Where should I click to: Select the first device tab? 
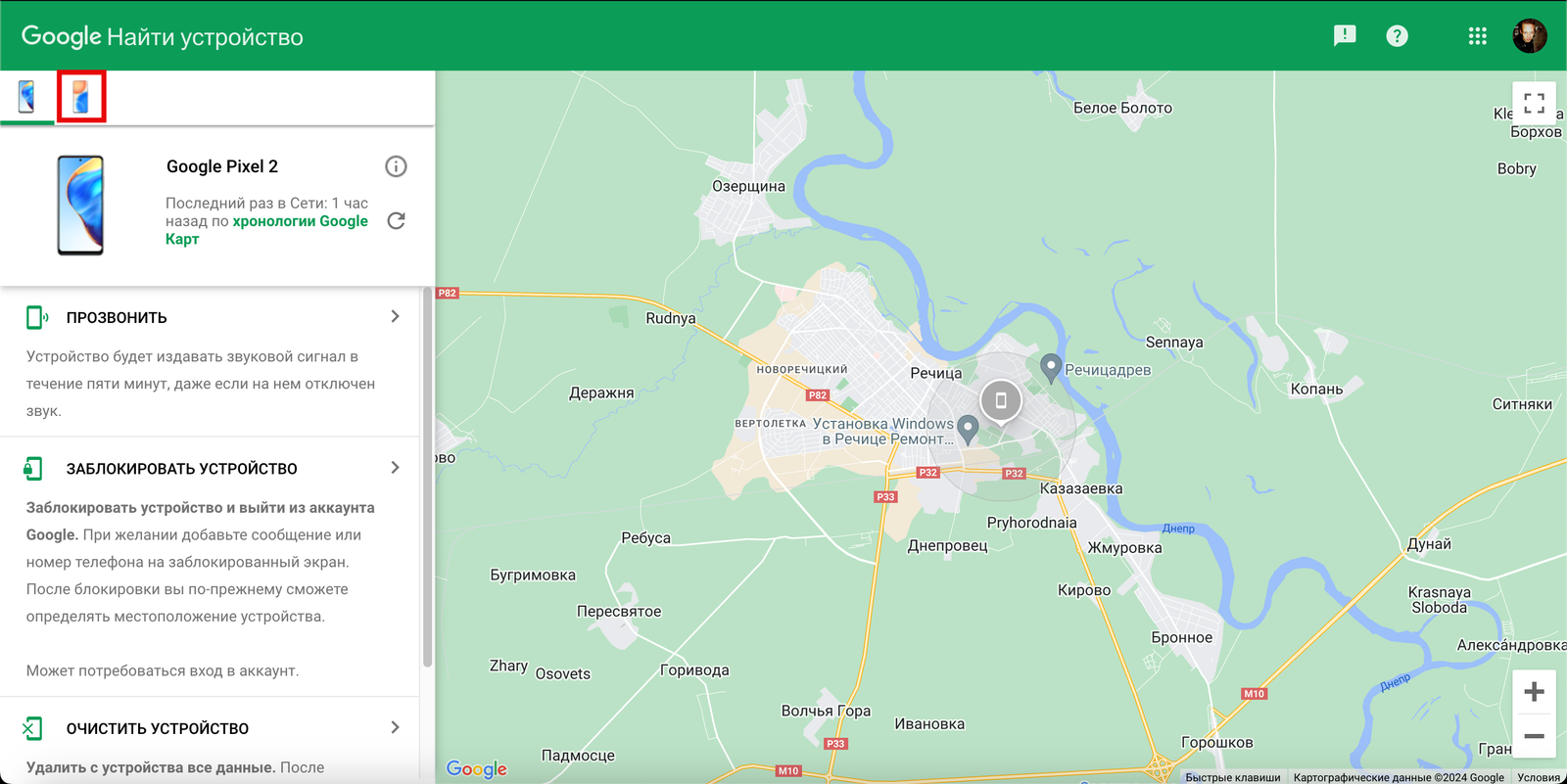[x=26, y=97]
